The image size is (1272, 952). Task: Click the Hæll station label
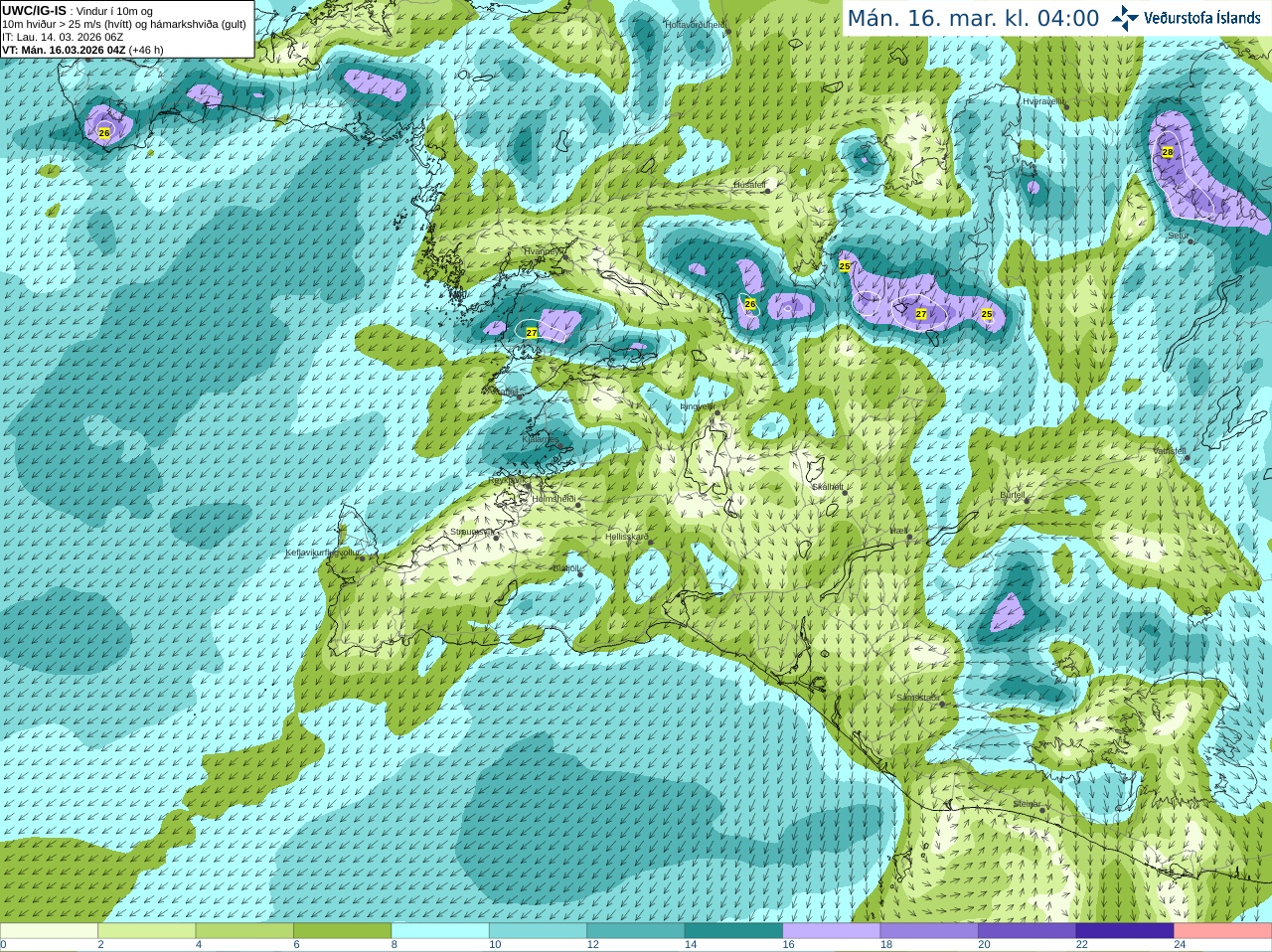(x=898, y=531)
